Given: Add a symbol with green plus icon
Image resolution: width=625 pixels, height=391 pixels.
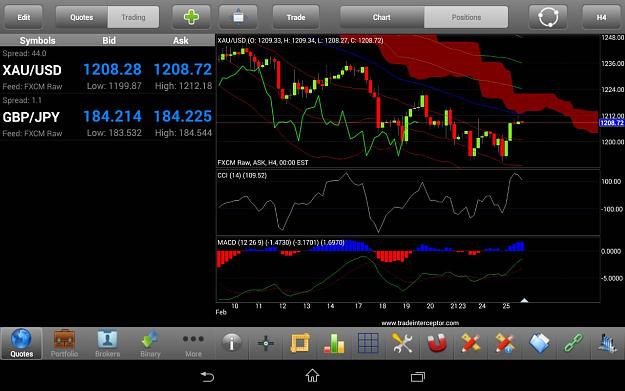Looking at the screenshot, I should coord(191,17).
